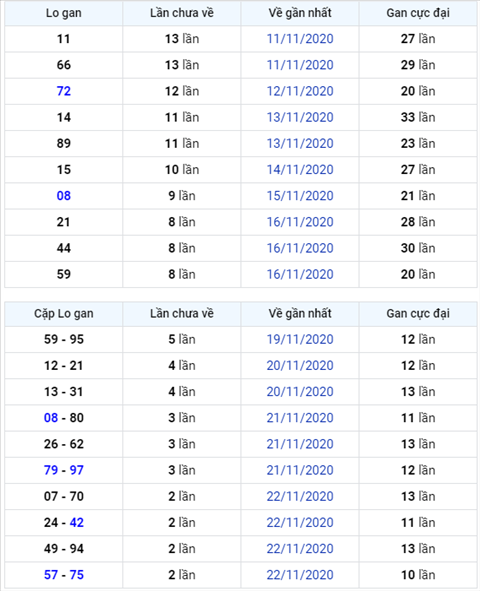This screenshot has height=591, width=480.
Task: Select the row cell for pair 26 - 62
Action: coord(64,444)
